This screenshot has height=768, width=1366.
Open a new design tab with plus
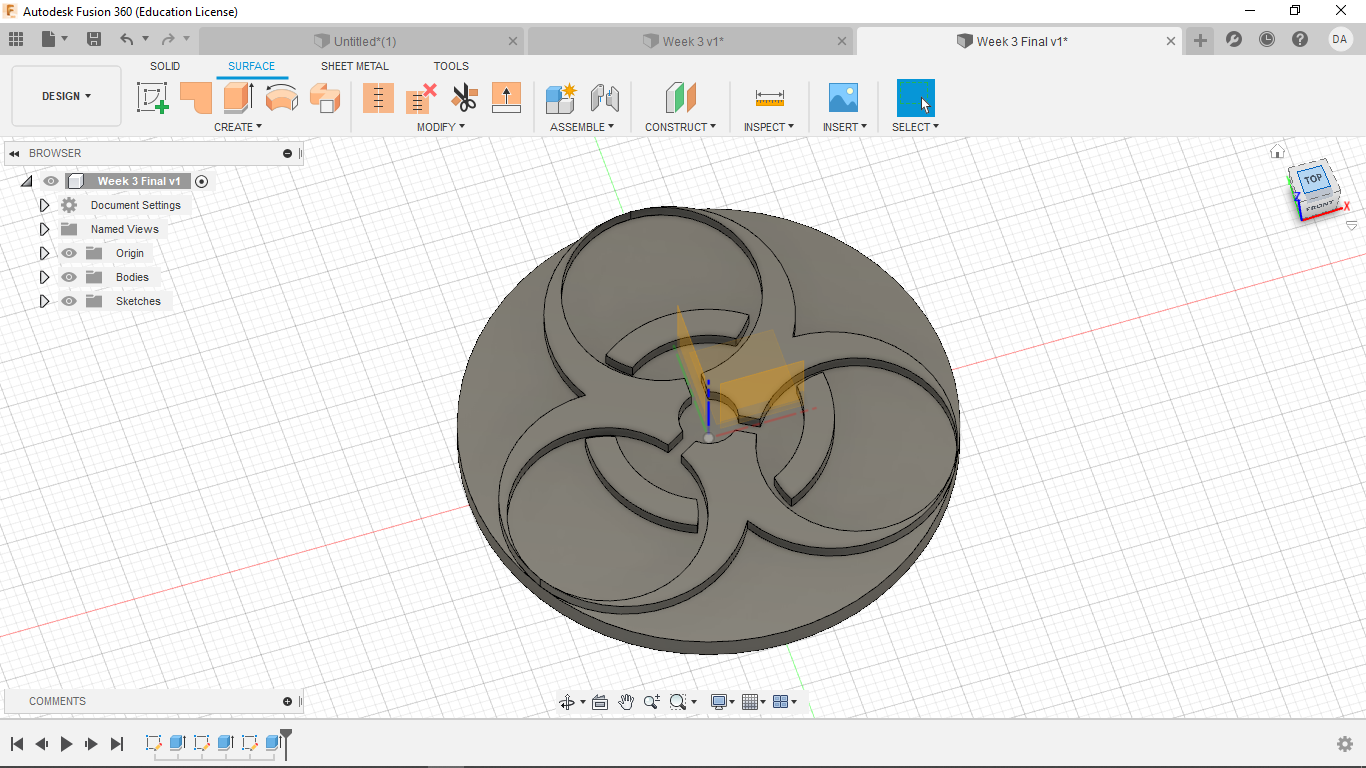1200,41
